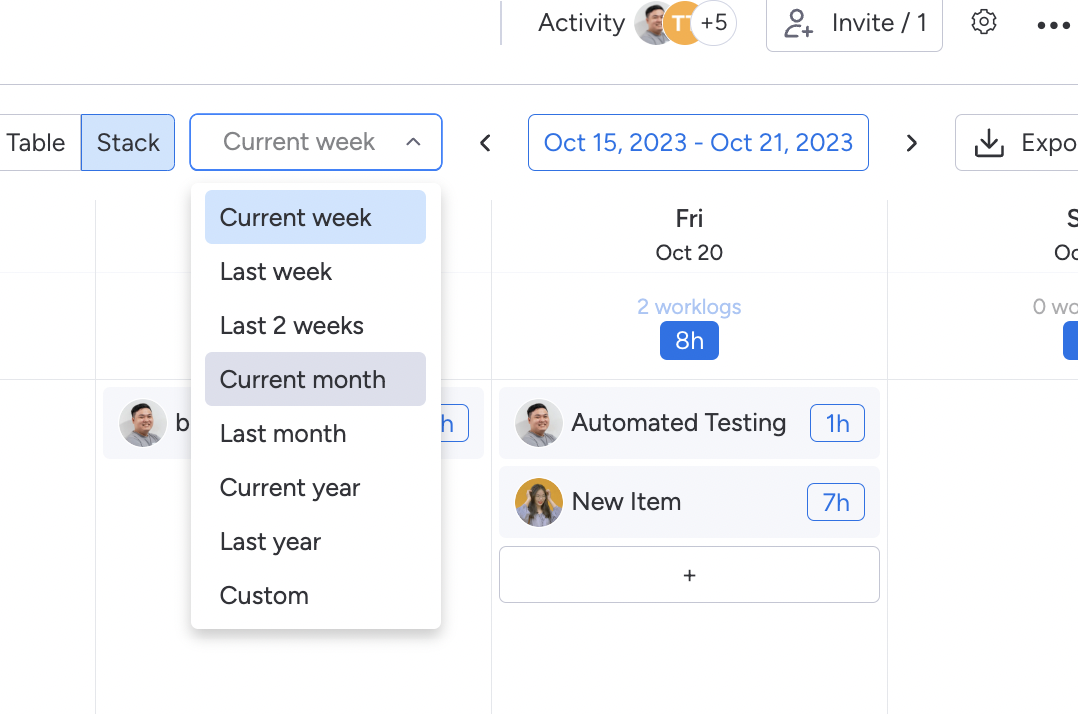
Task: Switch to Table view
Action: [36, 143]
